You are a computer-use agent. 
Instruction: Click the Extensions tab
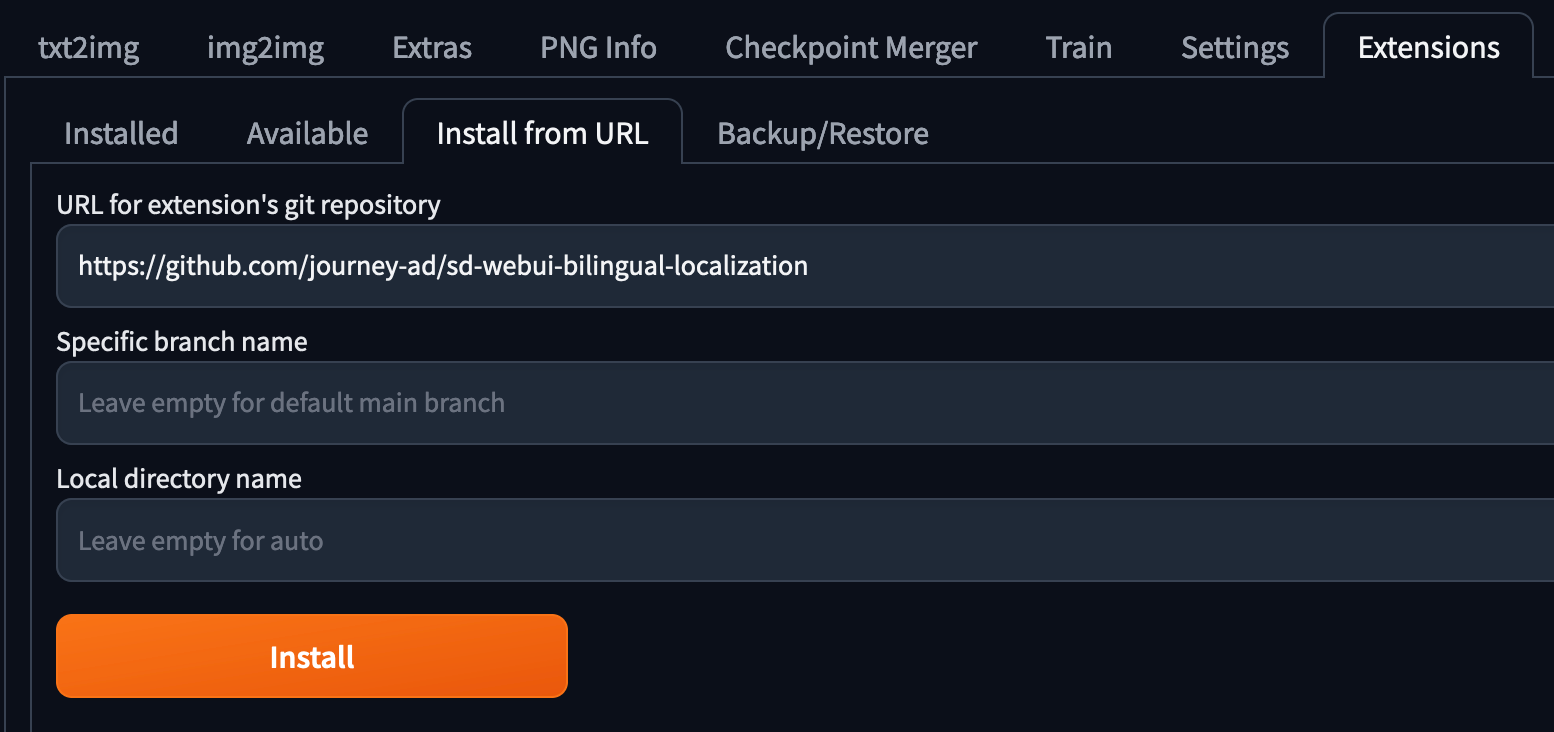click(x=1428, y=48)
